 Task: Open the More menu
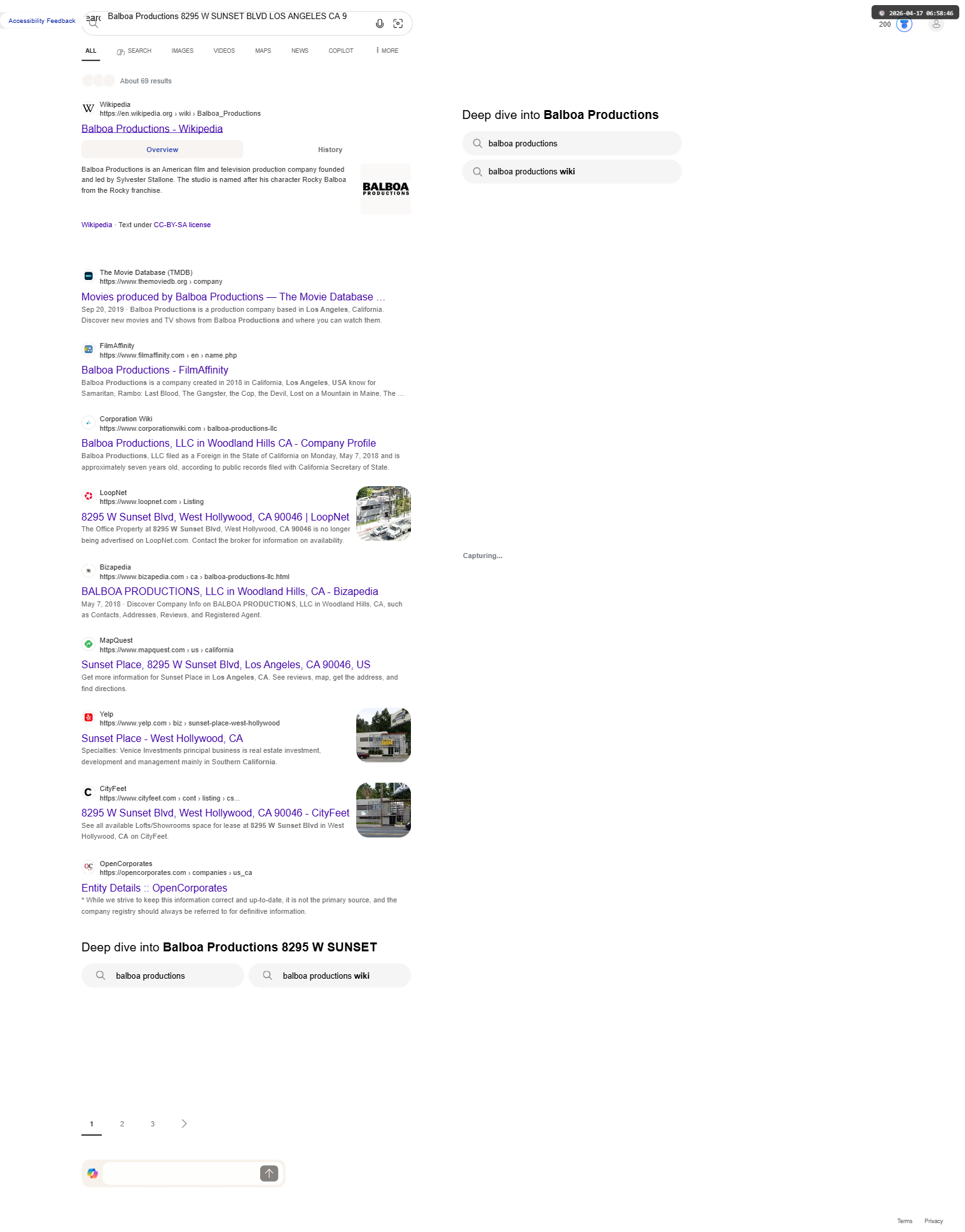(x=387, y=51)
